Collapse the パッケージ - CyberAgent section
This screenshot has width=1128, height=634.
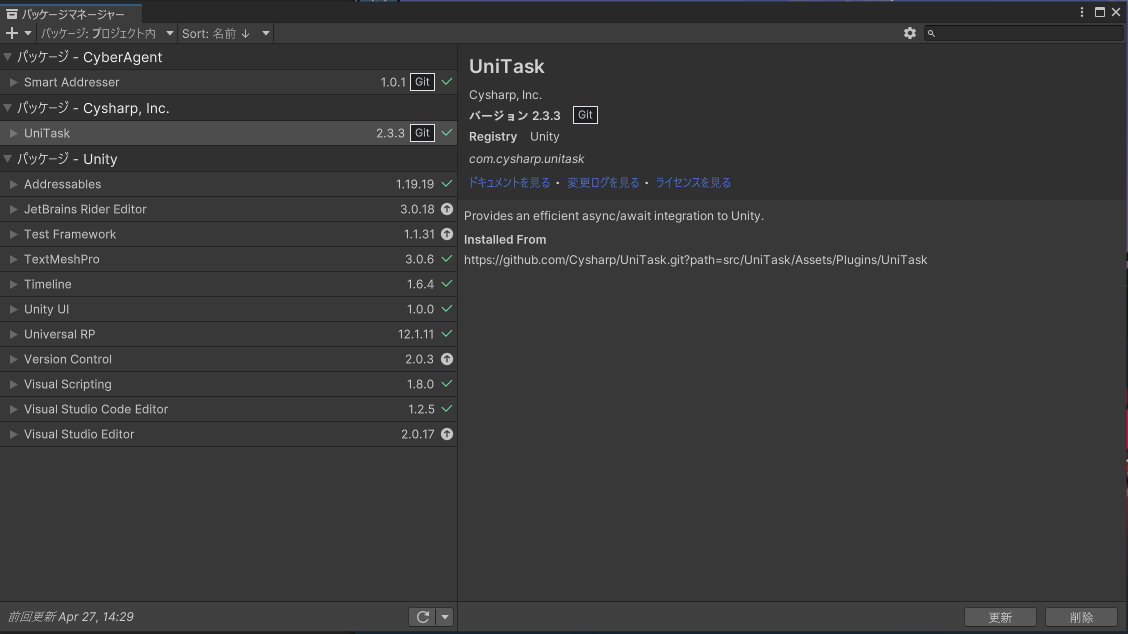tap(8, 57)
